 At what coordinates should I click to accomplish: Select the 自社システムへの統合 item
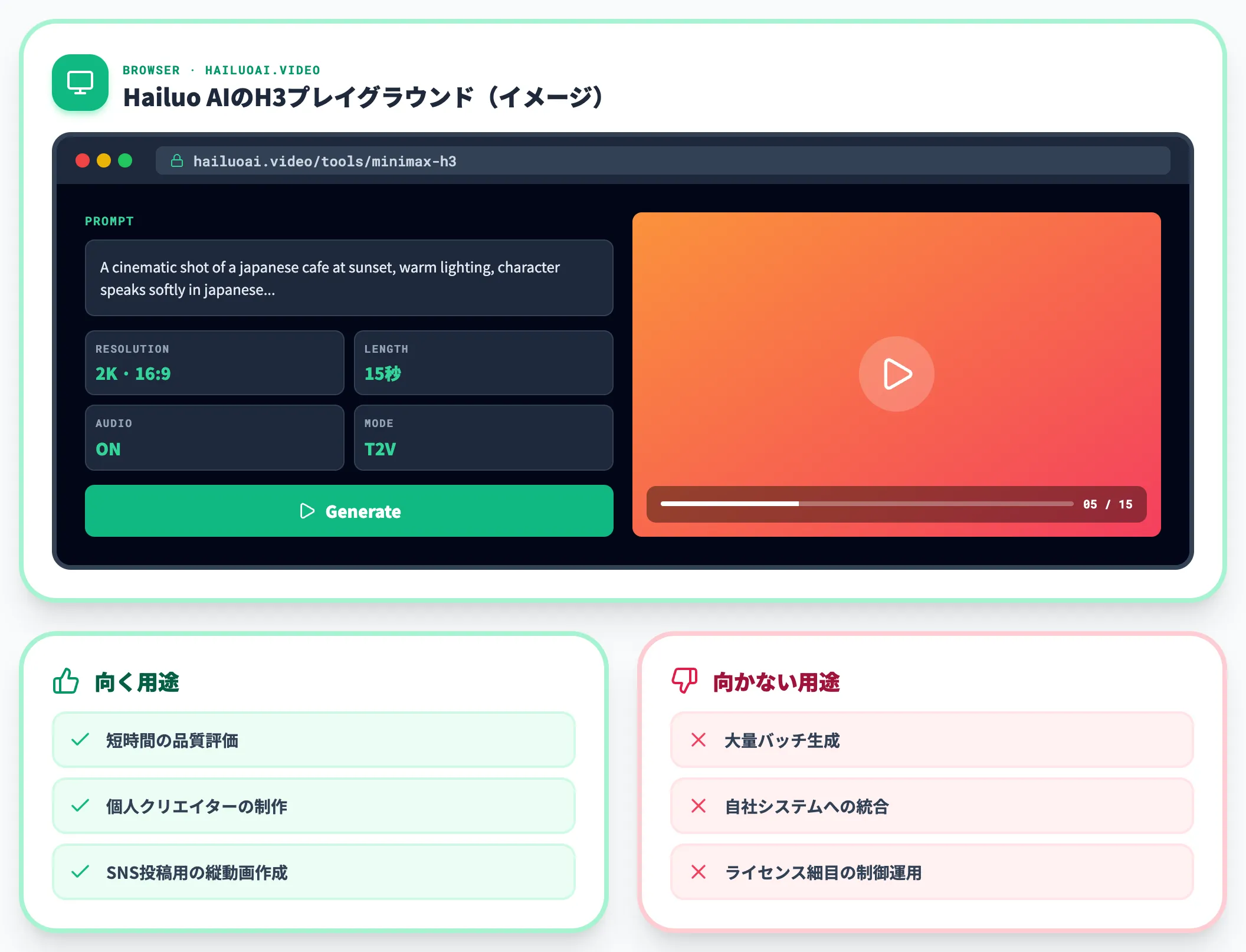pyautogui.click(x=932, y=806)
